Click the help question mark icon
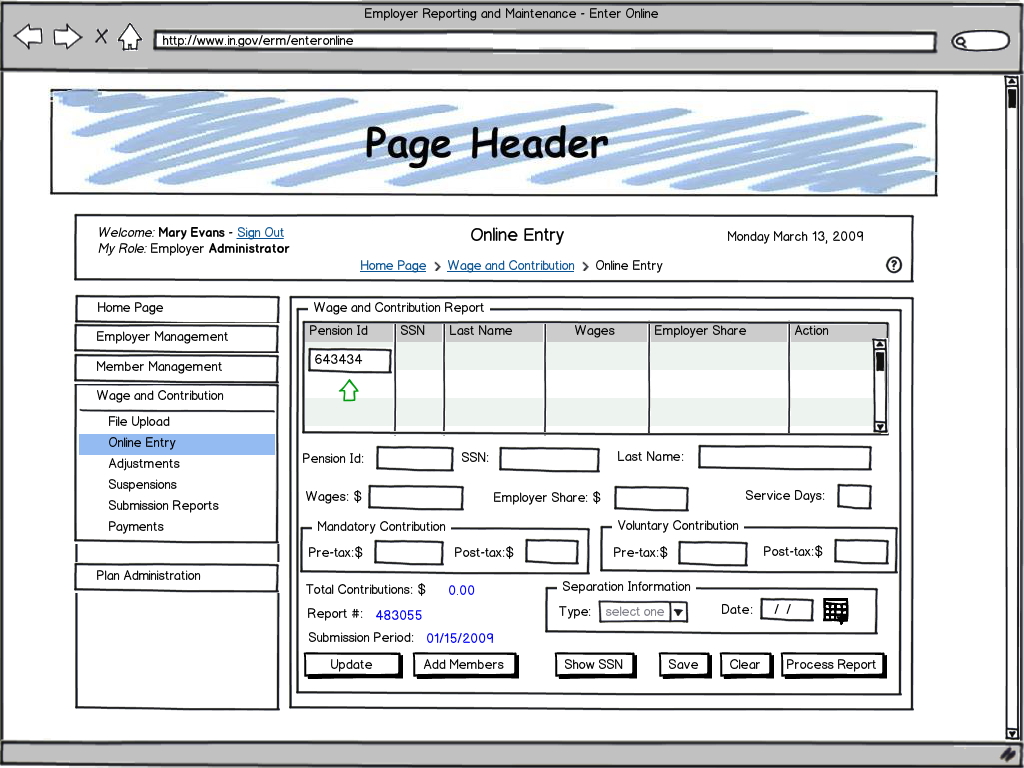The height and width of the screenshot is (768, 1024). coord(894,265)
